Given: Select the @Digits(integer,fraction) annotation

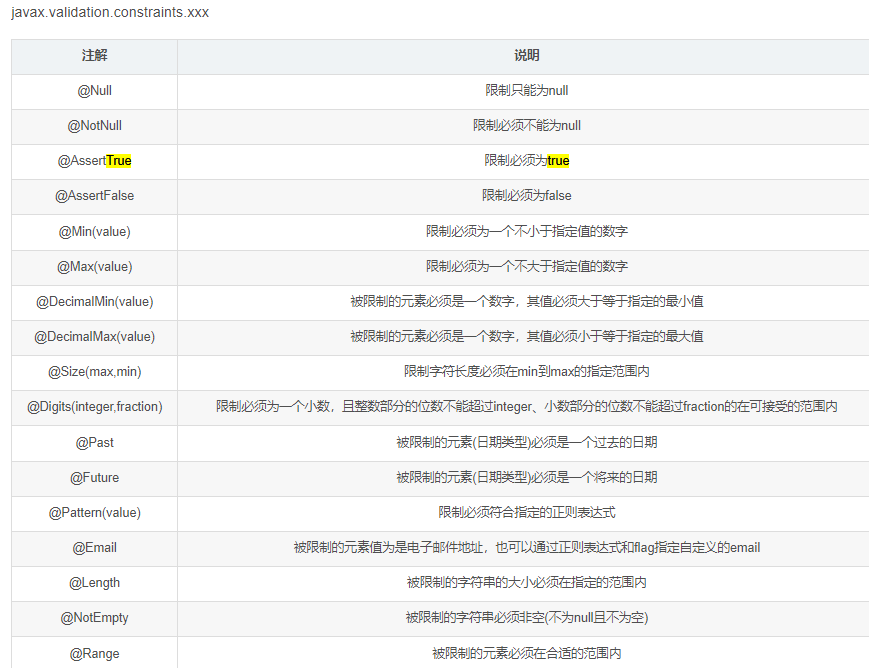Looking at the screenshot, I should point(94,407).
